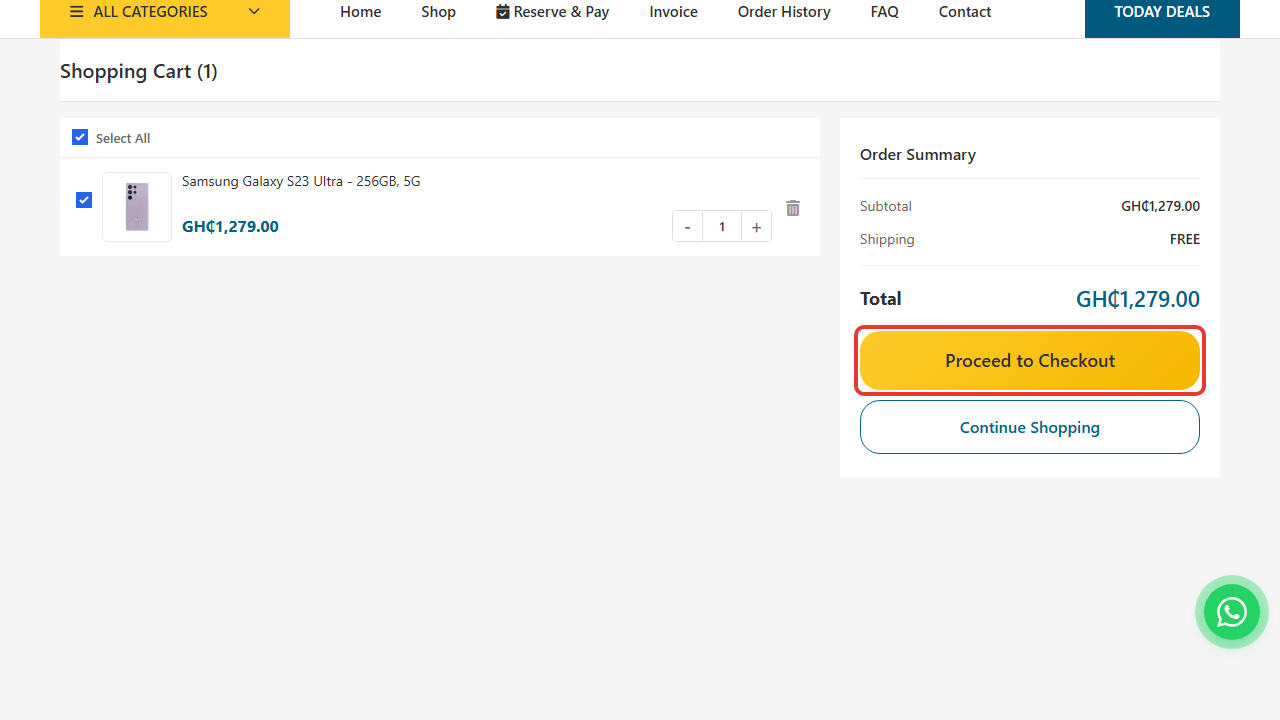Open the FAQ menu link

pos(885,12)
